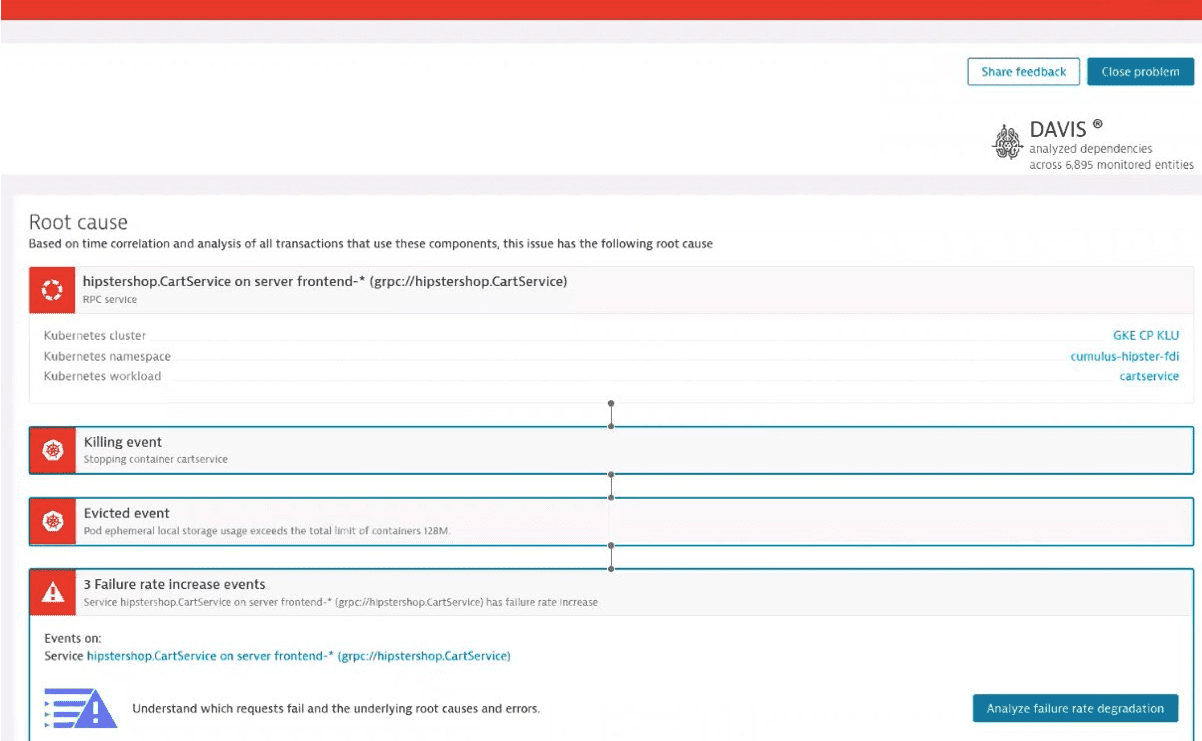Click the Close problem button

click(1140, 71)
